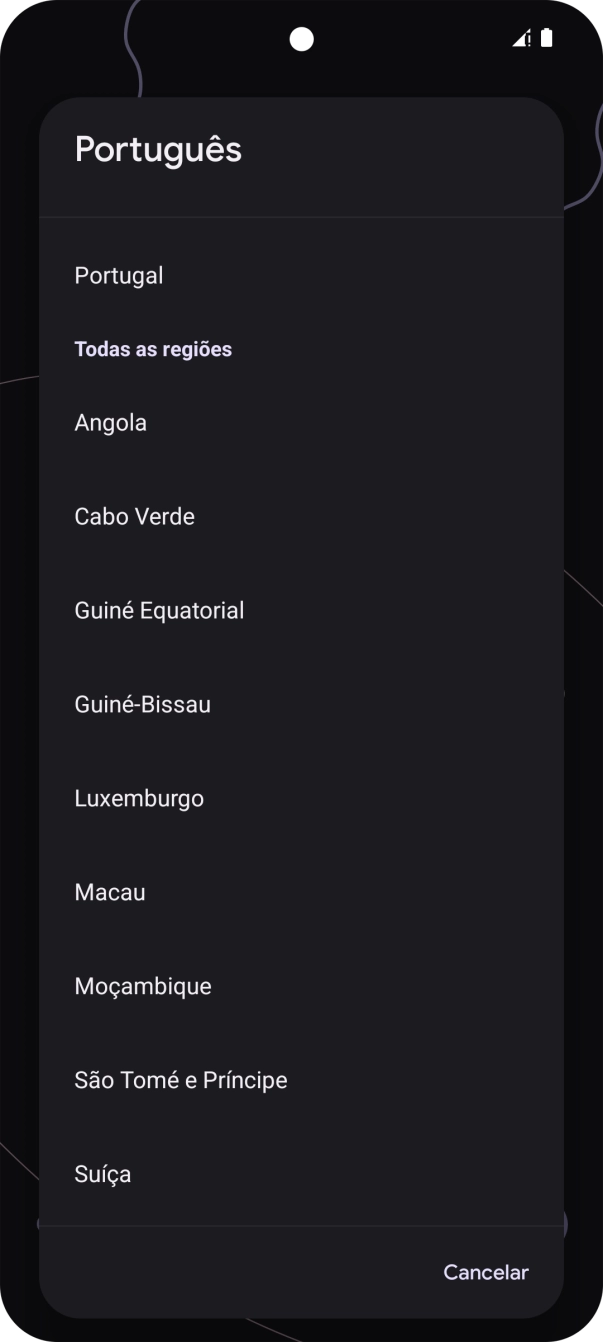Image resolution: width=603 pixels, height=1342 pixels.
Task: Tap Cancelar to dismiss the dialog
Action: [x=485, y=1272]
